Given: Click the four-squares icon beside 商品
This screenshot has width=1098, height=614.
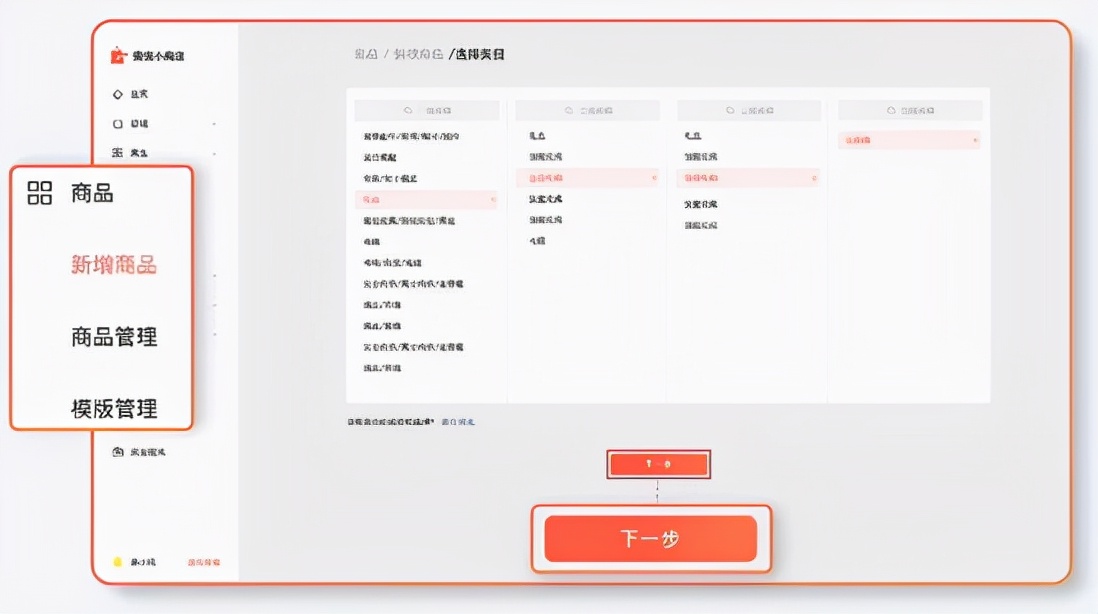Looking at the screenshot, I should point(40,193).
